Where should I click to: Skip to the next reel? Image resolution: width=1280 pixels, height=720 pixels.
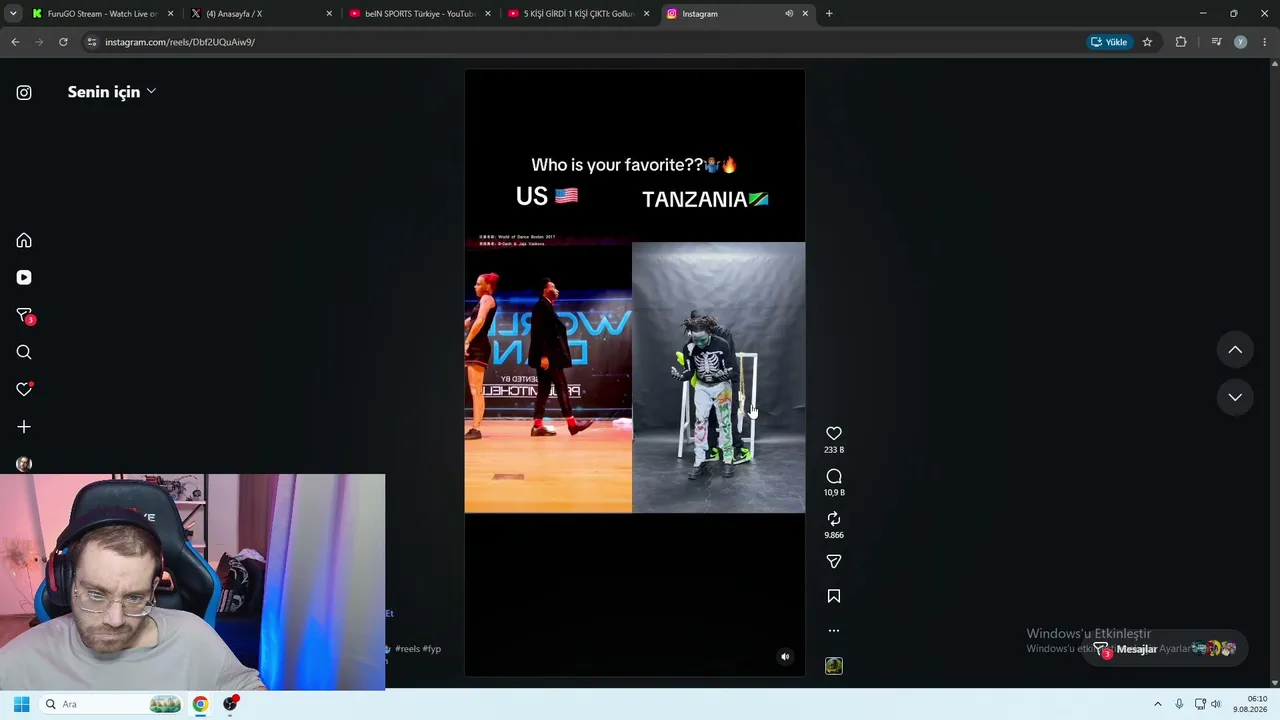[1235, 397]
